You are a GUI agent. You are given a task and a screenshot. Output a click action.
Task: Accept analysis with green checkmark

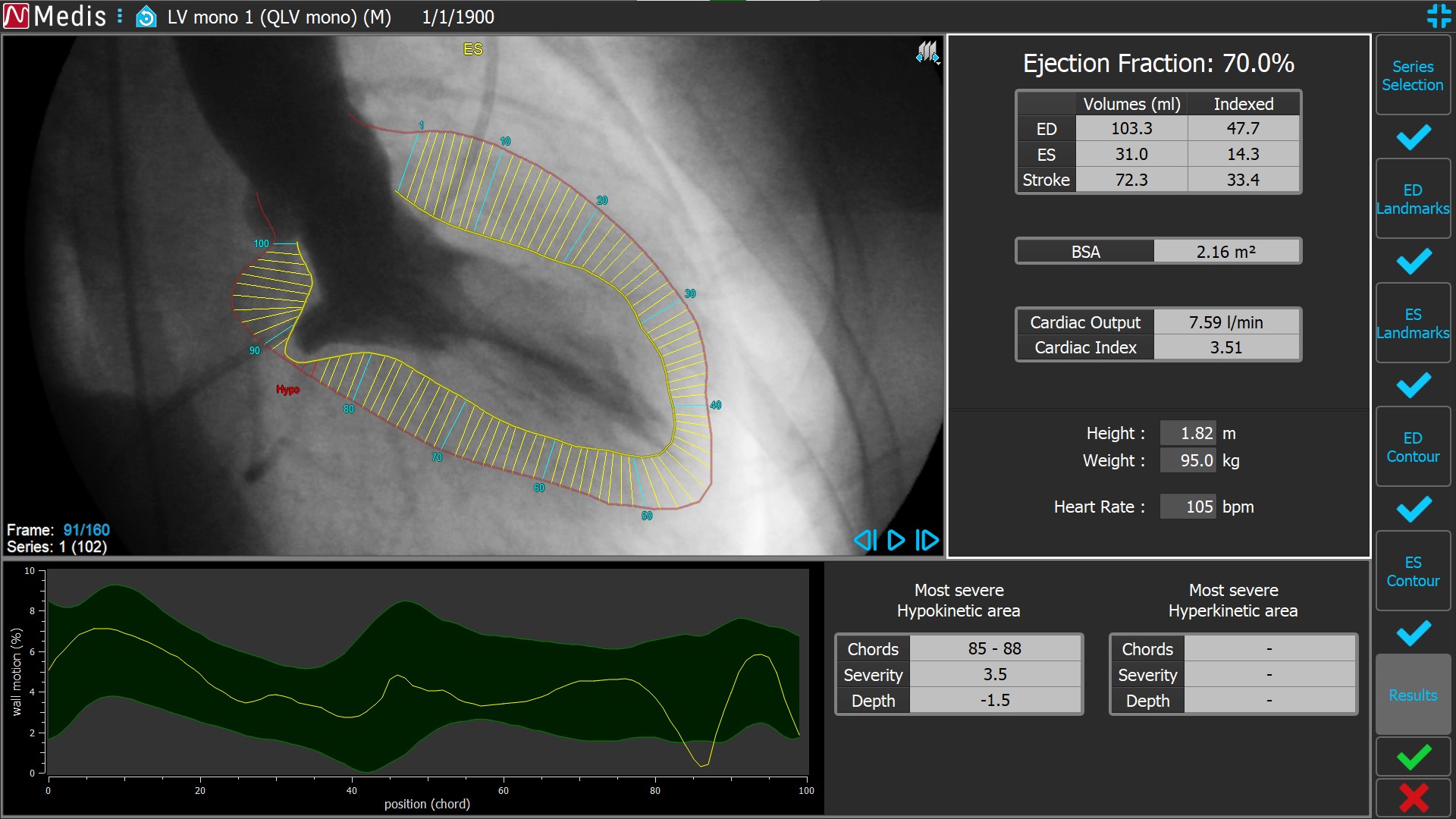point(1414,757)
